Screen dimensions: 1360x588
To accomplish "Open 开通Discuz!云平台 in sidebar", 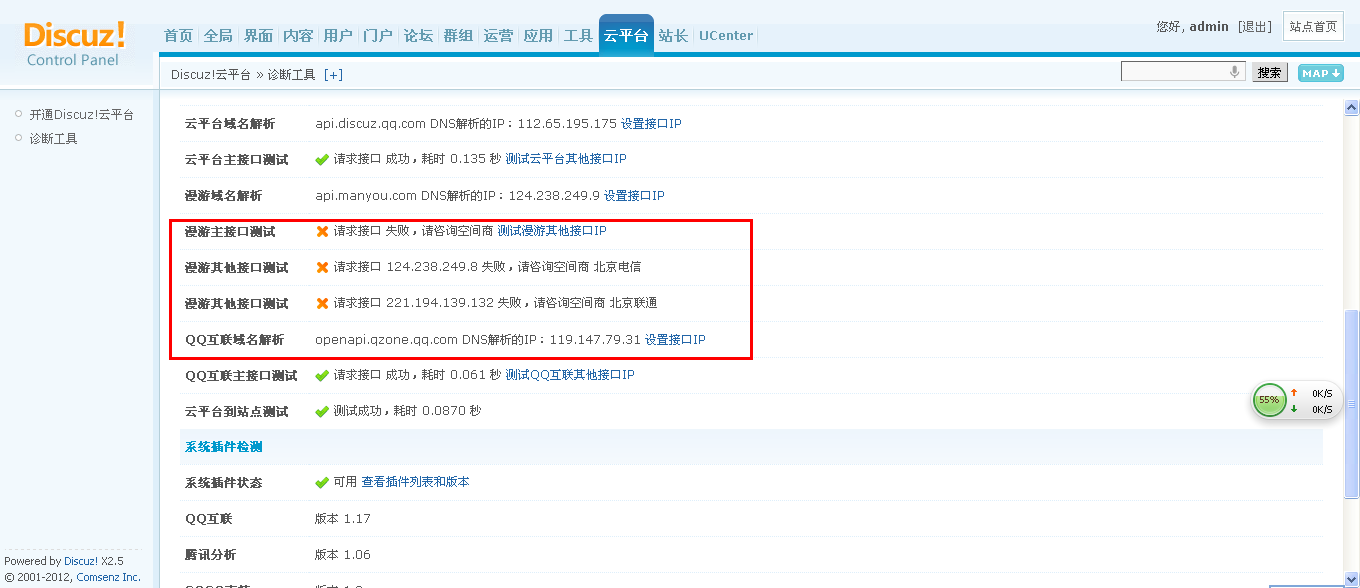I will [82, 115].
